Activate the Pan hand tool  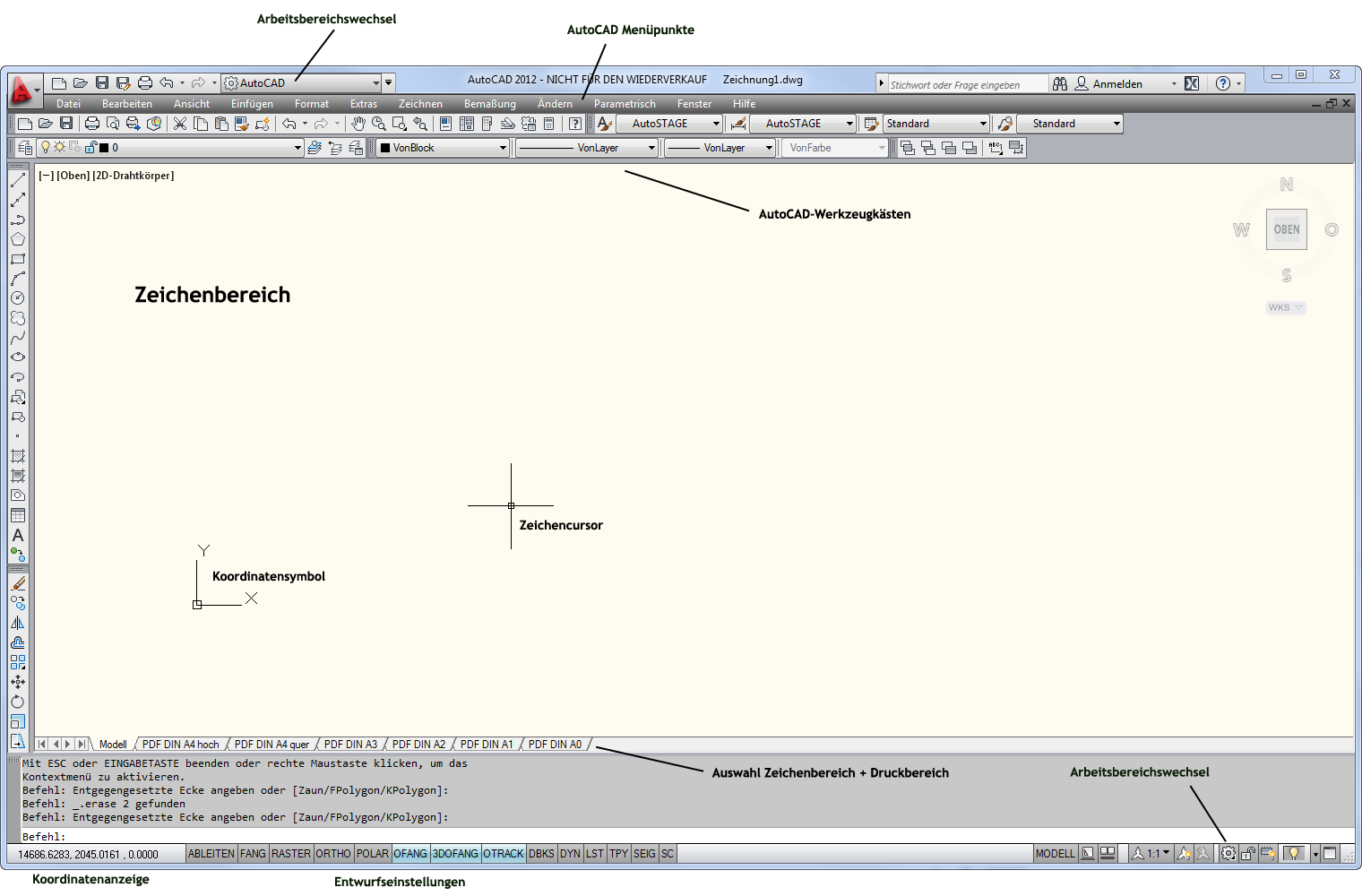pos(358,124)
